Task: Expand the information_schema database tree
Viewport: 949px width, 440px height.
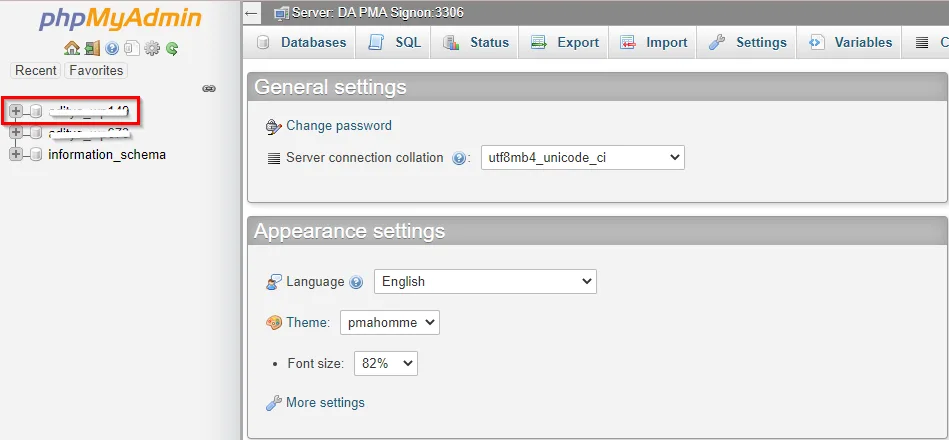Action: [x=16, y=154]
